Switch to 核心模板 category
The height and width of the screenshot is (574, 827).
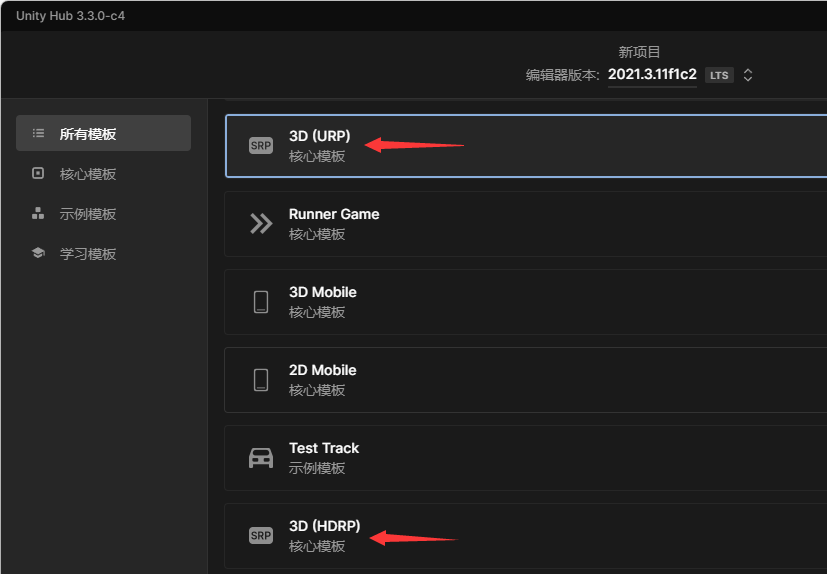coord(88,174)
